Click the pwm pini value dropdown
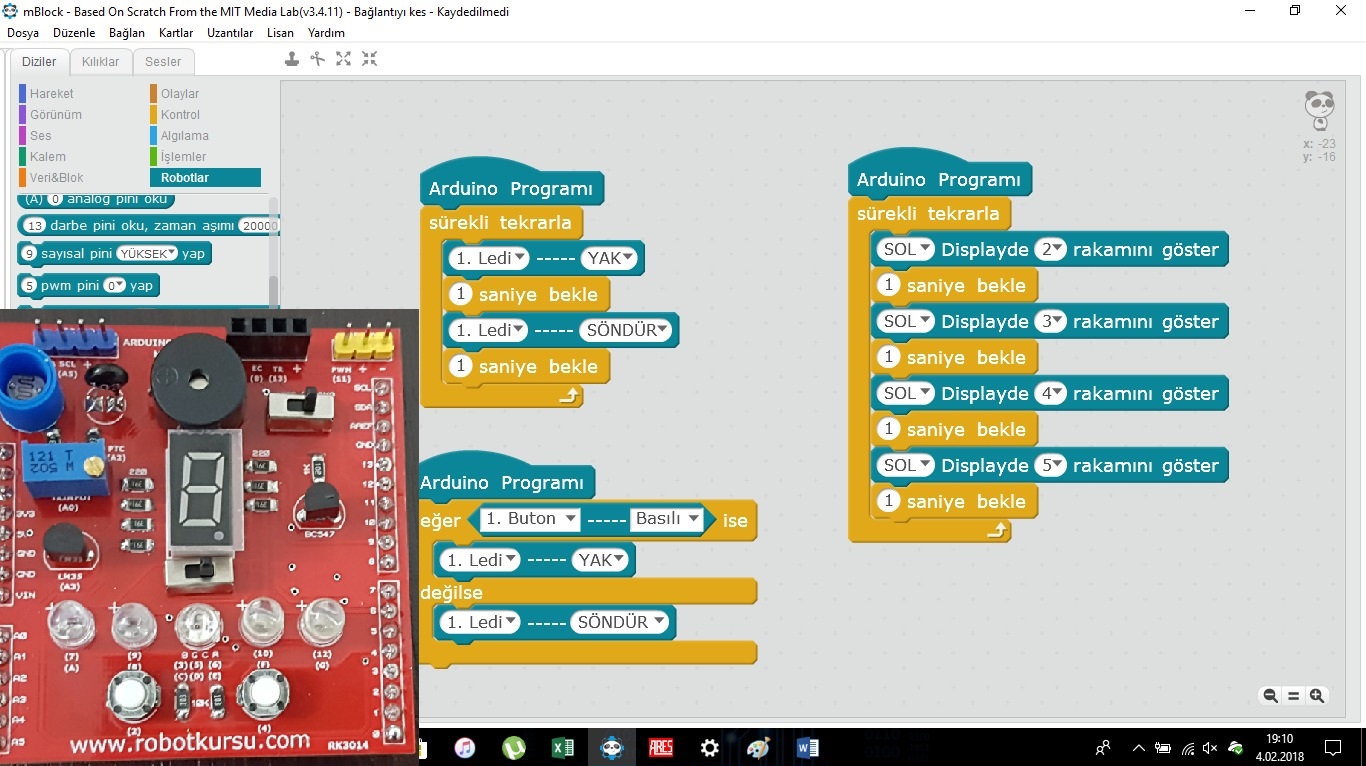Screen dimensions: 1366x766 pos(115,286)
